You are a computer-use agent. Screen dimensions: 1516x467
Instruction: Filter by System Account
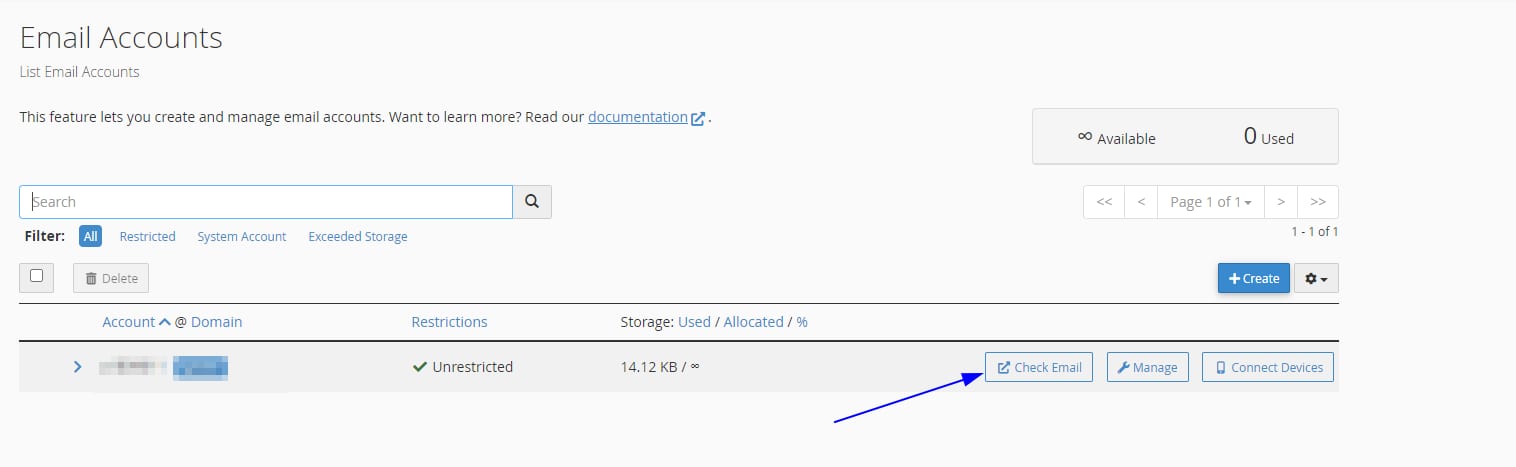(242, 237)
